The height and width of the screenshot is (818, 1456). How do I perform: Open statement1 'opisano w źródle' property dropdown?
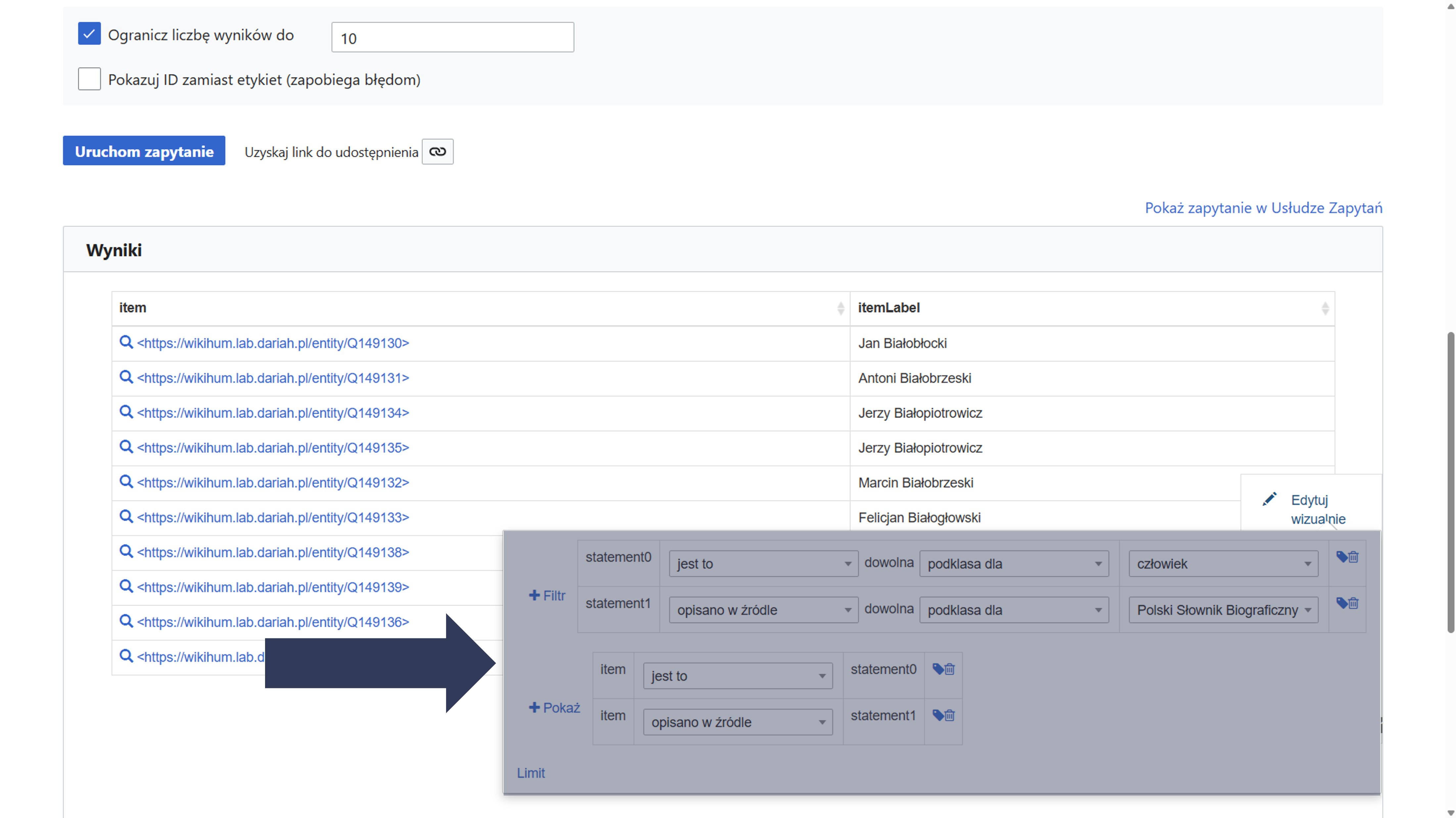[763, 610]
